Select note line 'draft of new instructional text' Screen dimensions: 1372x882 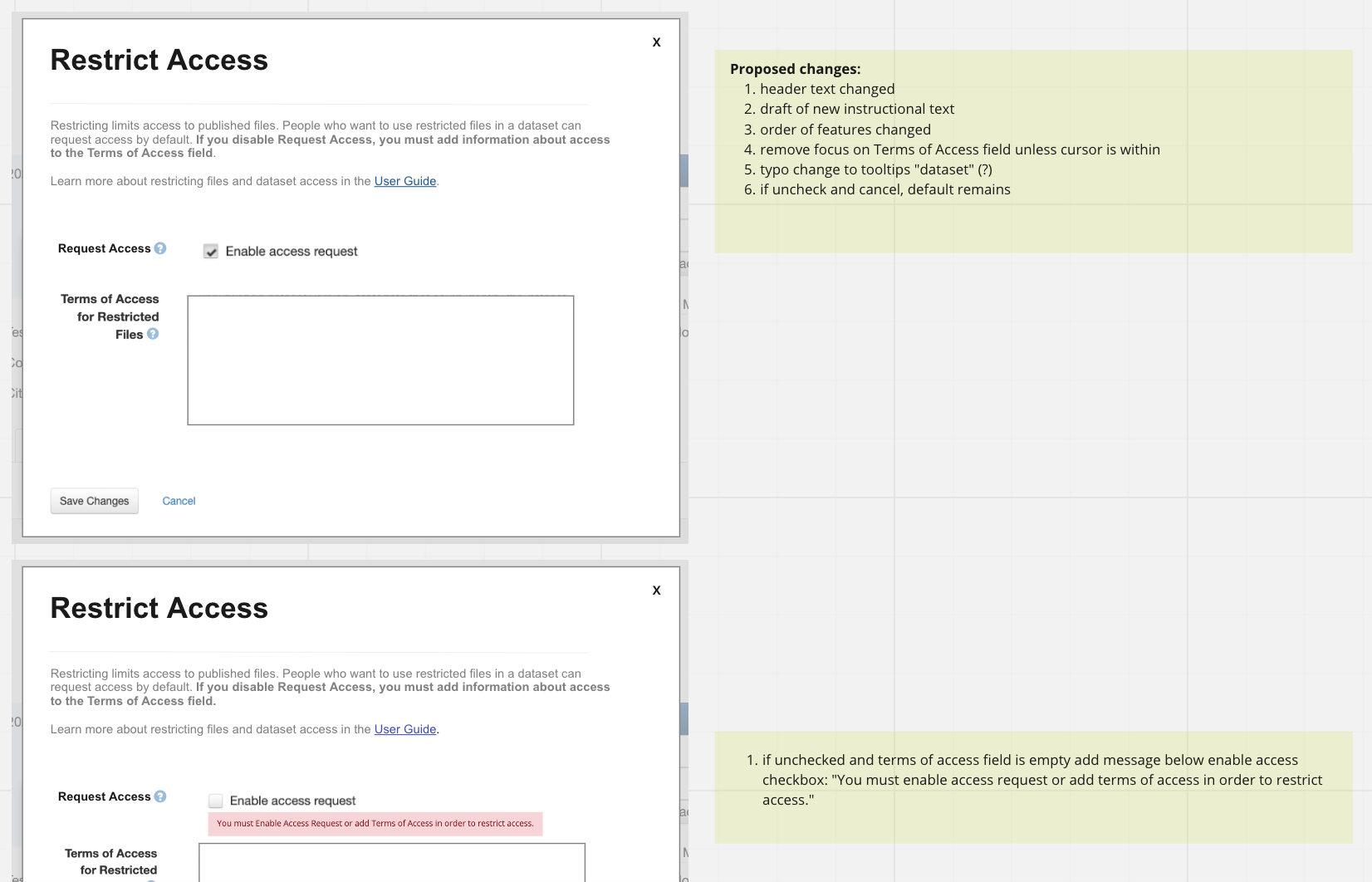(857, 109)
